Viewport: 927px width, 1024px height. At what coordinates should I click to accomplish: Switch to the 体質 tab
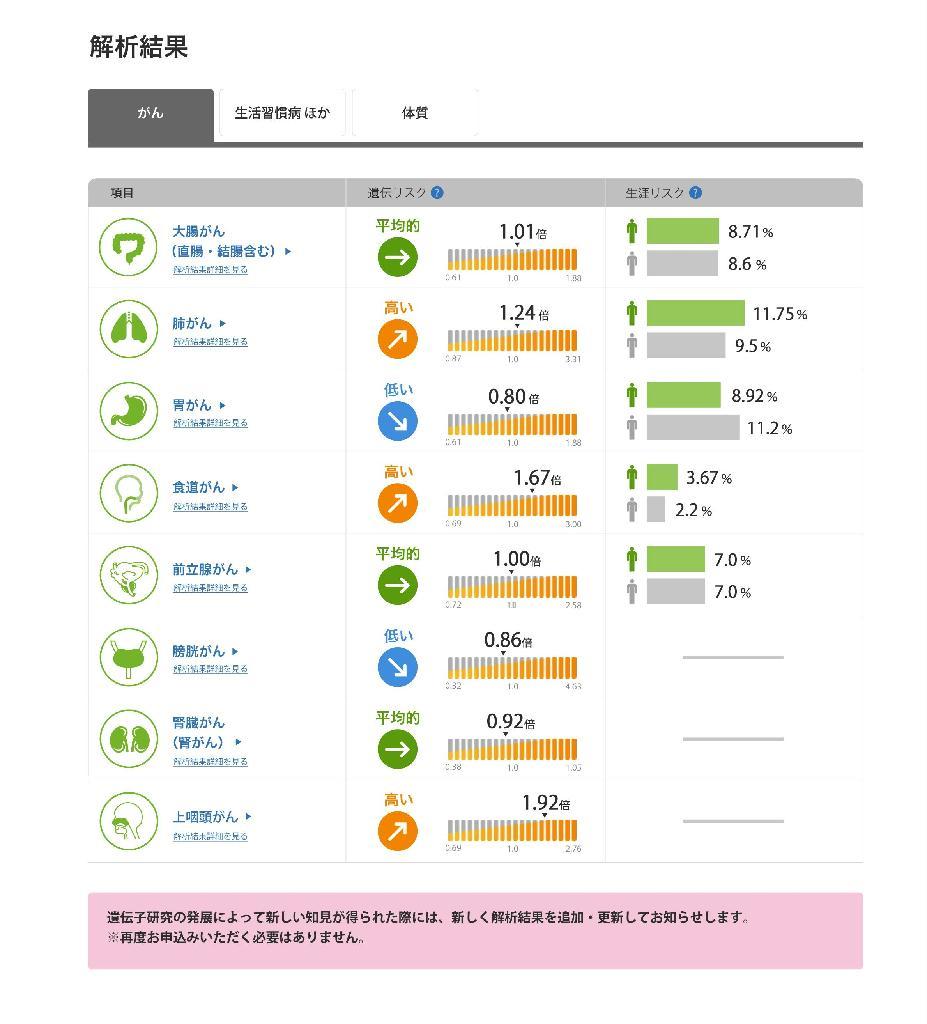coord(415,113)
